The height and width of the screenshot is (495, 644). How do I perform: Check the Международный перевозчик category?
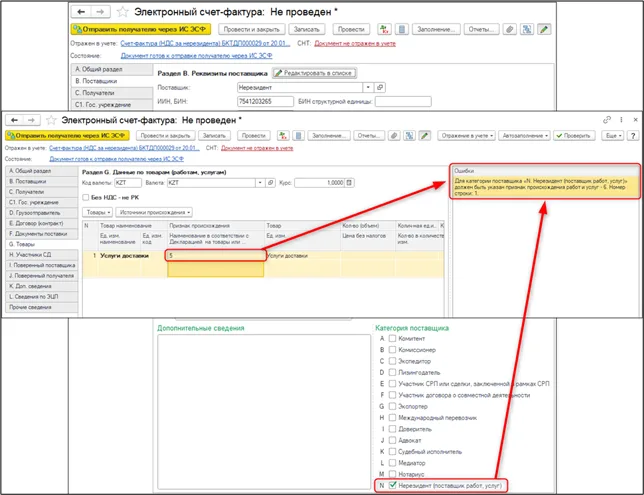[x=392, y=417]
